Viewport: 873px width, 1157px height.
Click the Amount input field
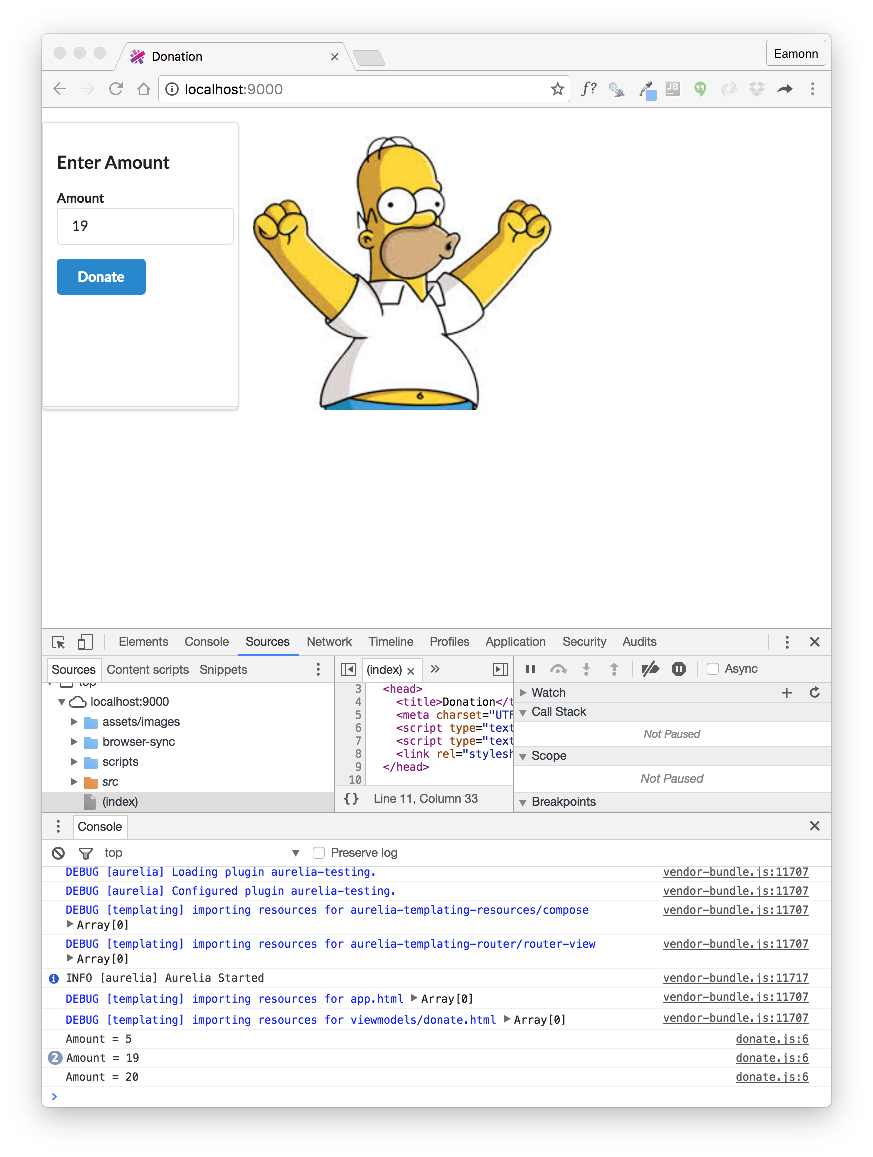pyautogui.click(x=145, y=226)
